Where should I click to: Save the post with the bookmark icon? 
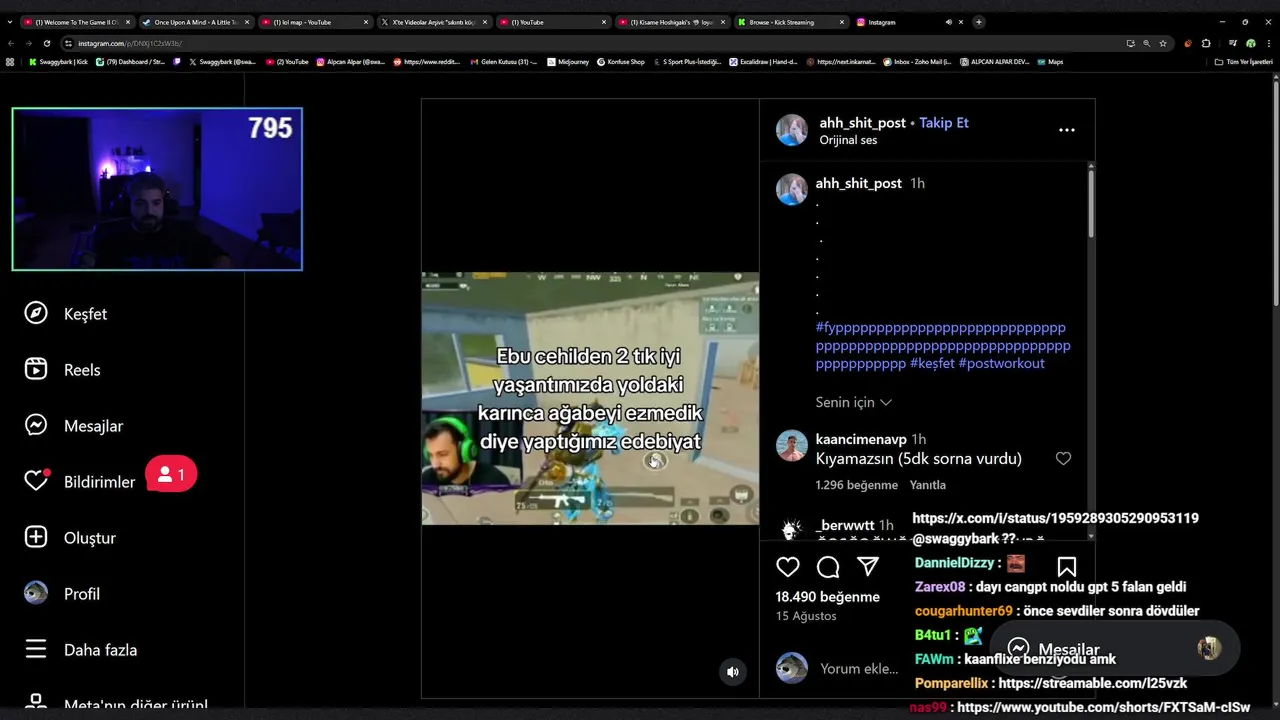(x=1067, y=567)
